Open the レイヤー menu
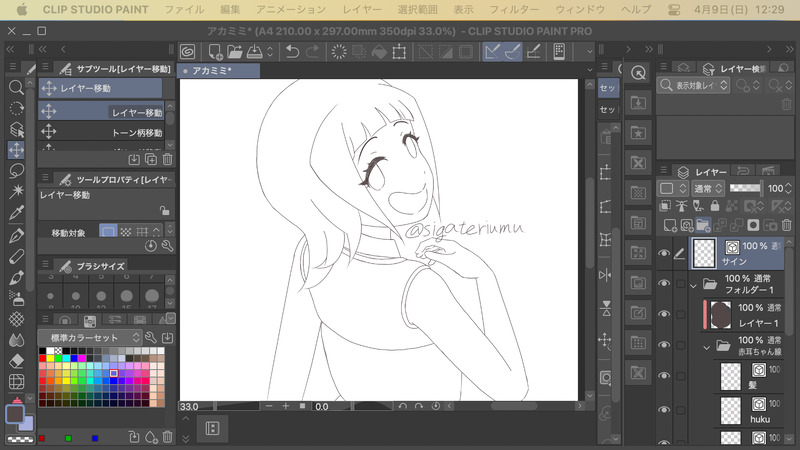The height and width of the screenshot is (450, 800). tap(362, 9)
